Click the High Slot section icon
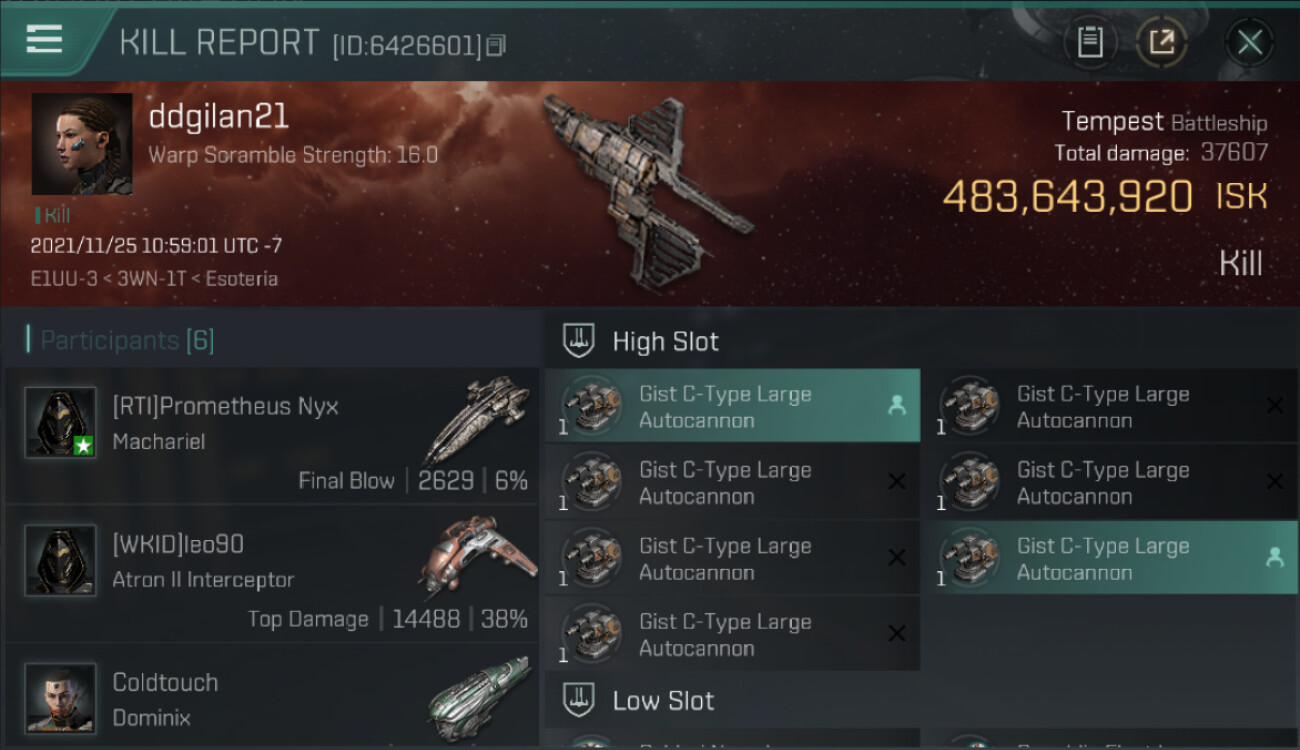Image resolution: width=1300 pixels, height=750 pixels. (580, 341)
